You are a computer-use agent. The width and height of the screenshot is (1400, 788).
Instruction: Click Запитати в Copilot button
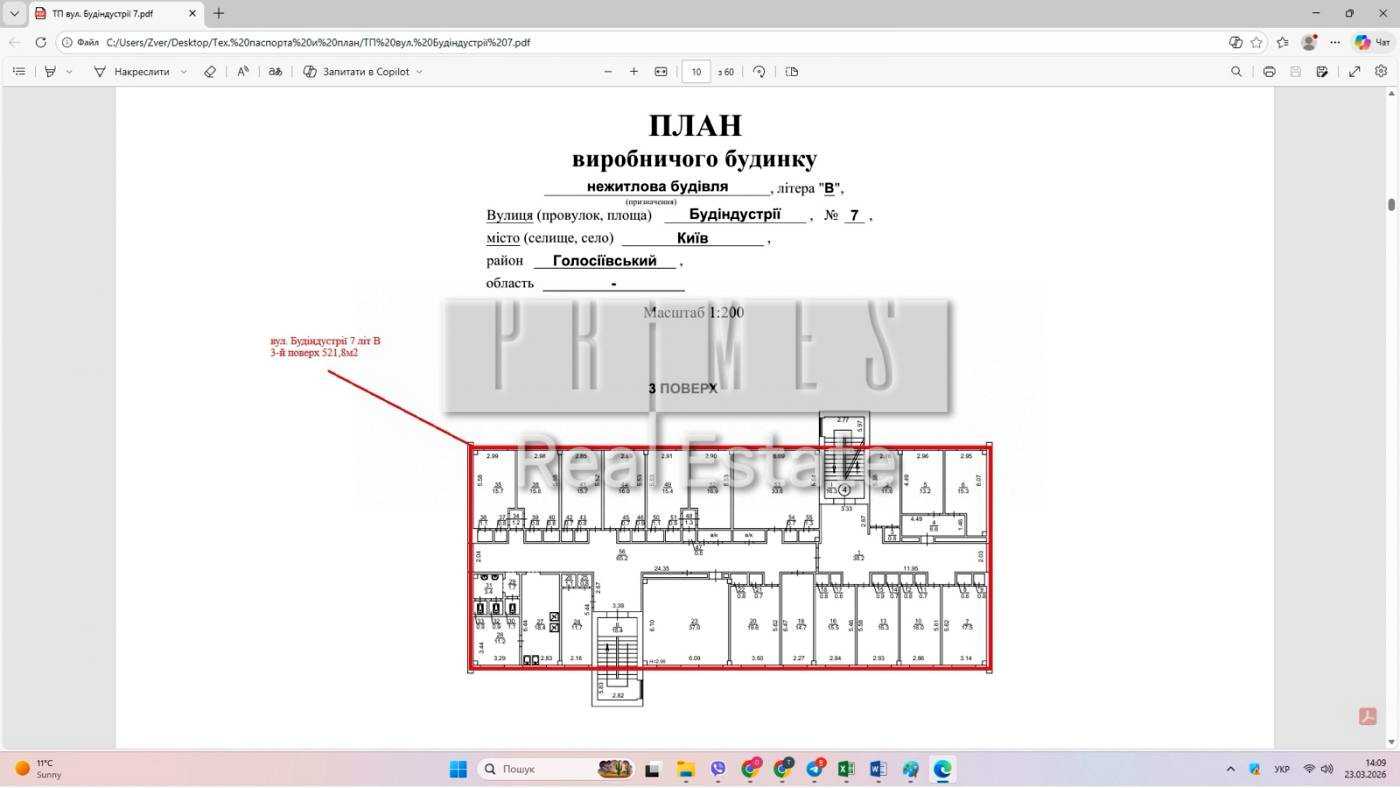click(357, 72)
